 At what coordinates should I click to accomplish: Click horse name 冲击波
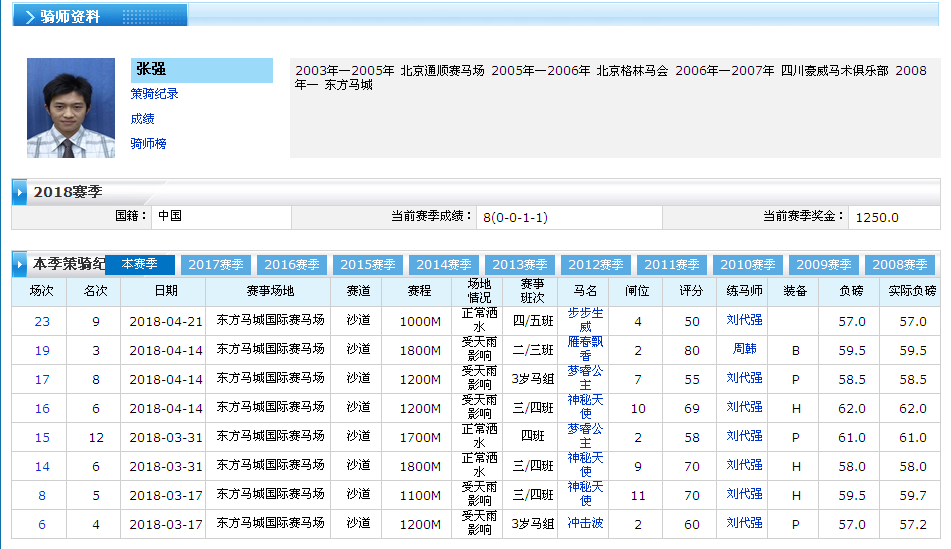[586, 523]
